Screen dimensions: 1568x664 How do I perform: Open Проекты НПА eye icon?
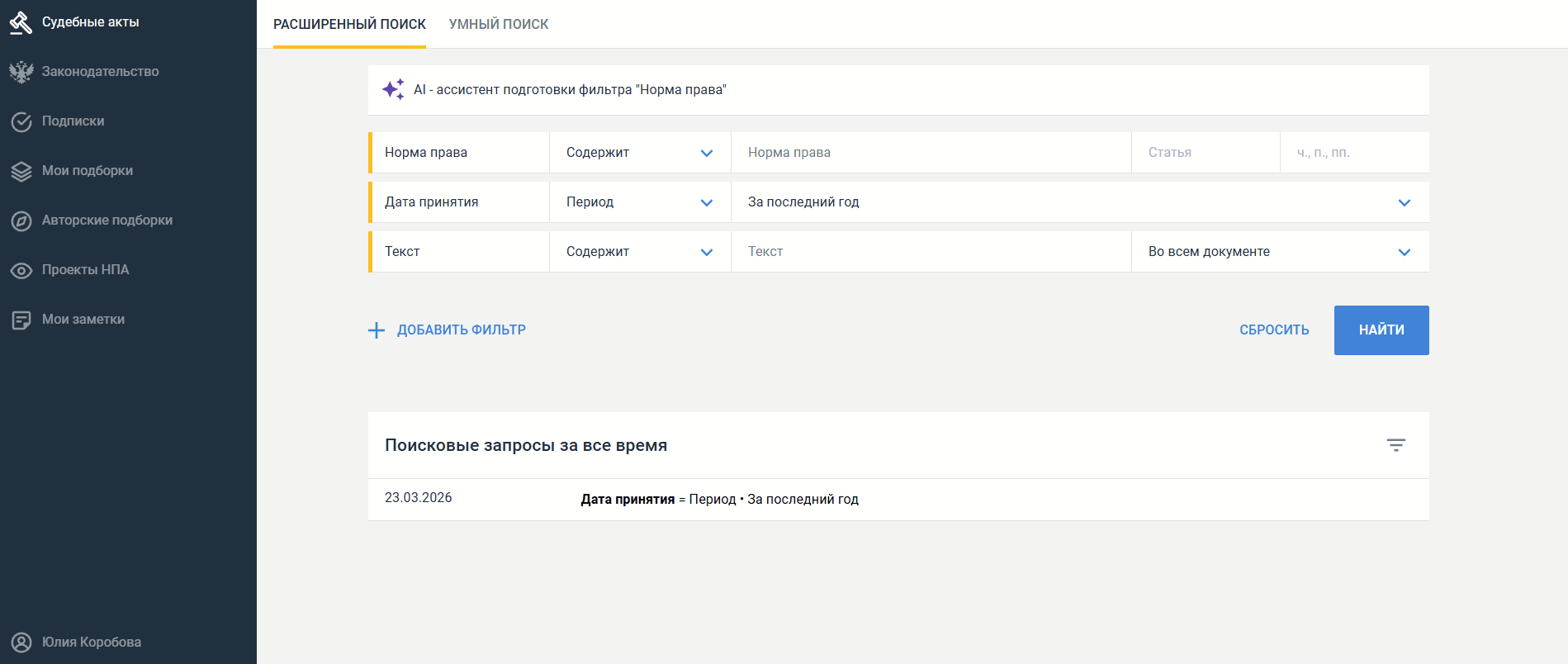pos(21,270)
